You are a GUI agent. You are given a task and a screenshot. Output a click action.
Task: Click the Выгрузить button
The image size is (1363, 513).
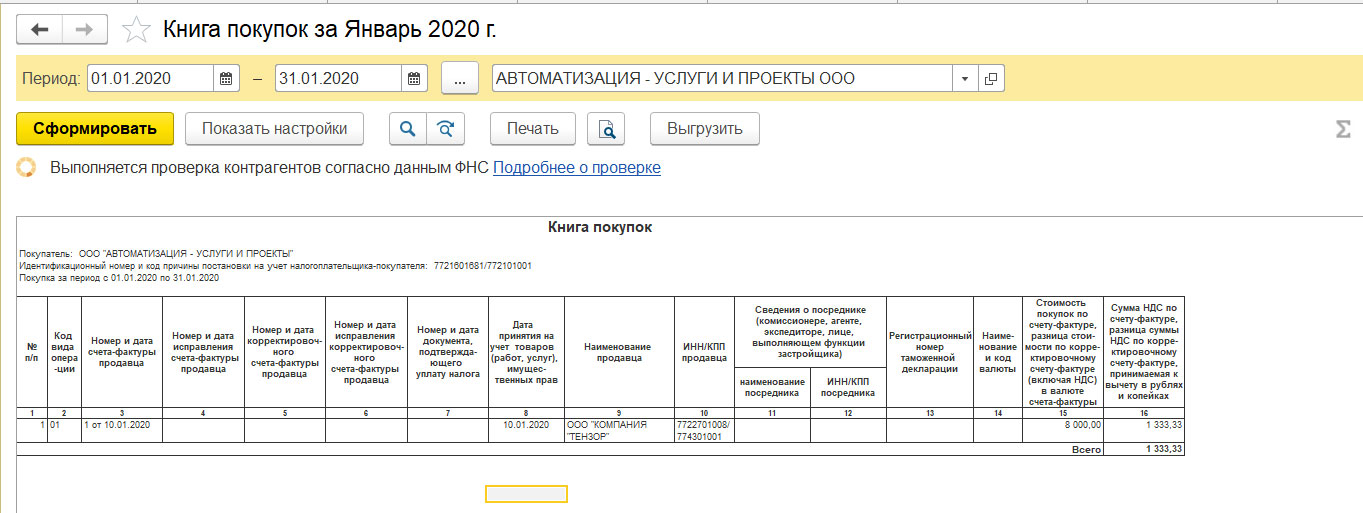pyautogui.click(x=704, y=129)
